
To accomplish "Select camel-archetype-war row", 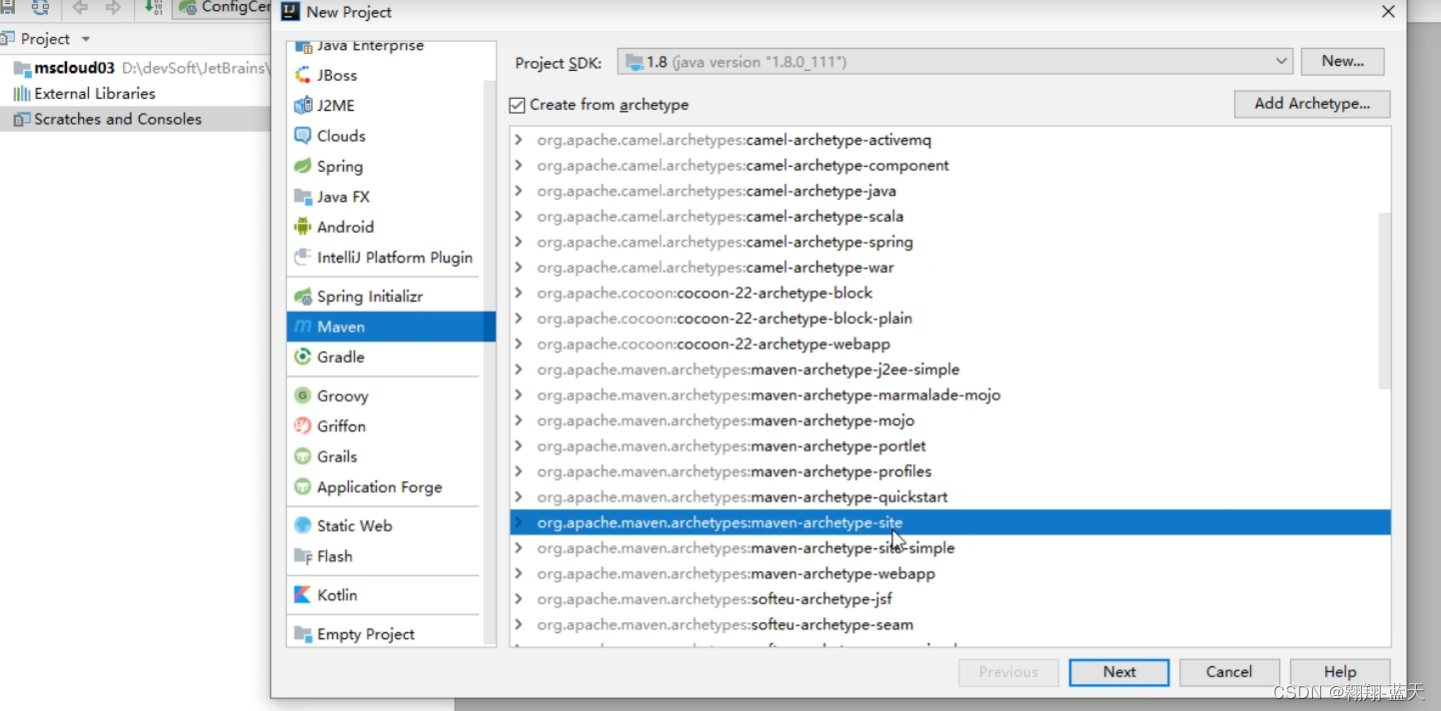I will tap(950, 268).
